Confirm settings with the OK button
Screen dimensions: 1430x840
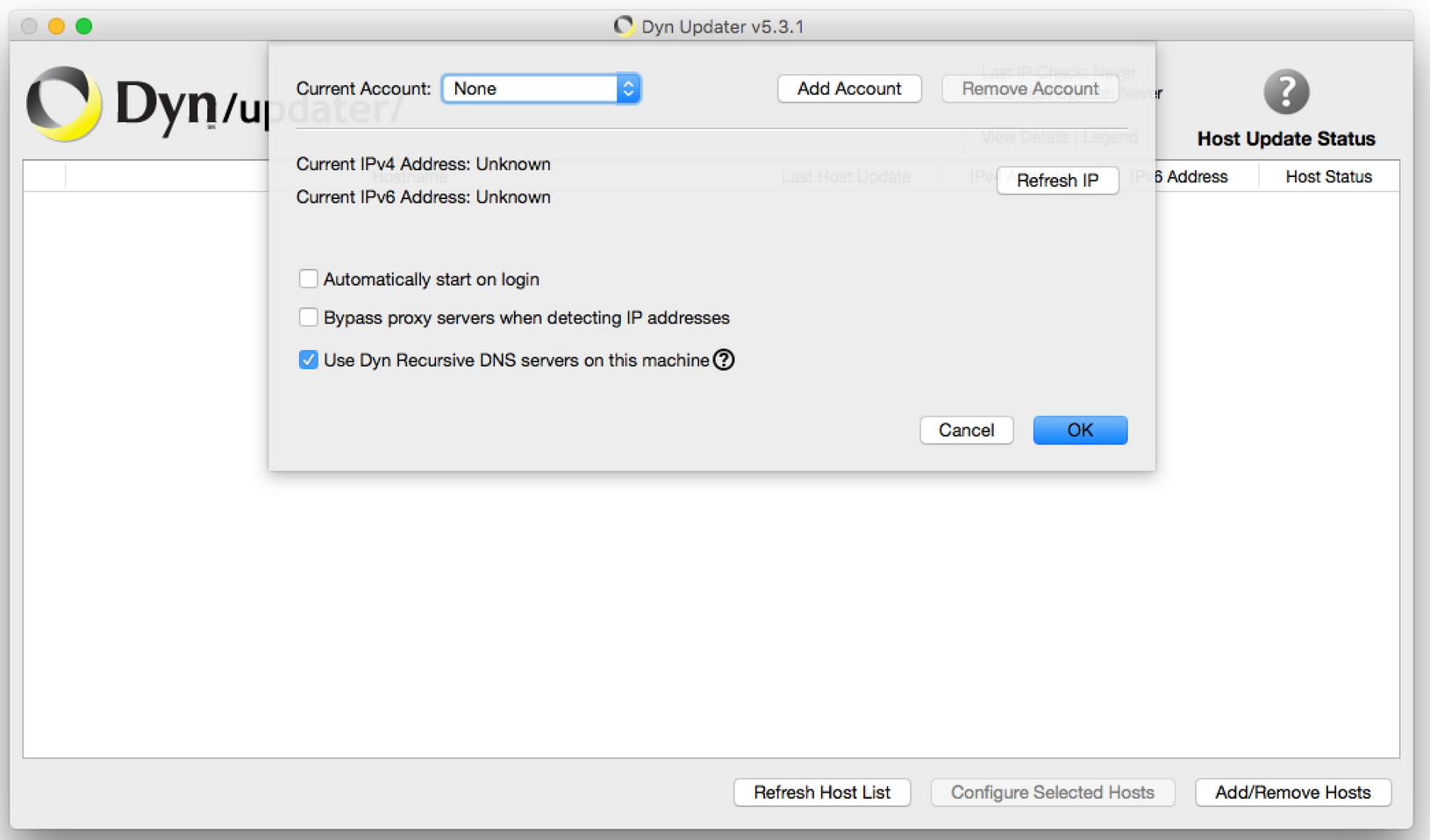click(1079, 431)
